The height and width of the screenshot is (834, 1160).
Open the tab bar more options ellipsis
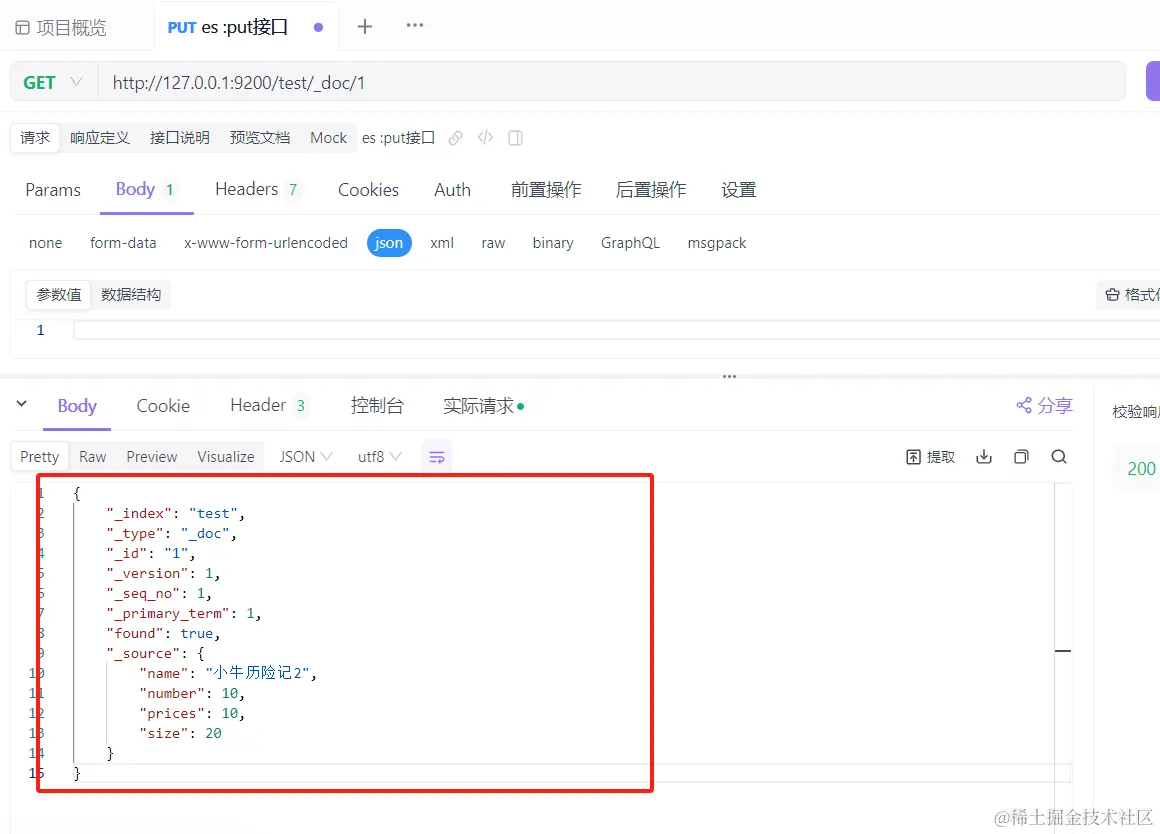(x=414, y=25)
